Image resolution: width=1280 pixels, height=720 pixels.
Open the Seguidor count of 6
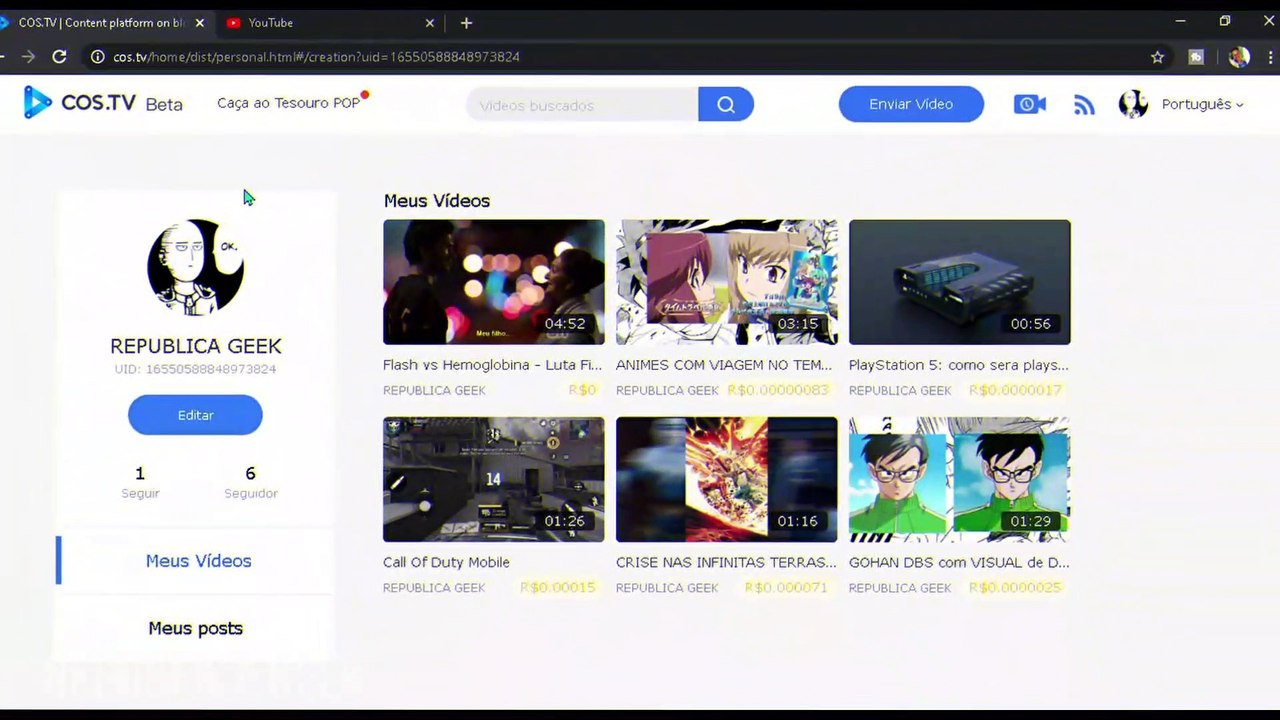251,481
